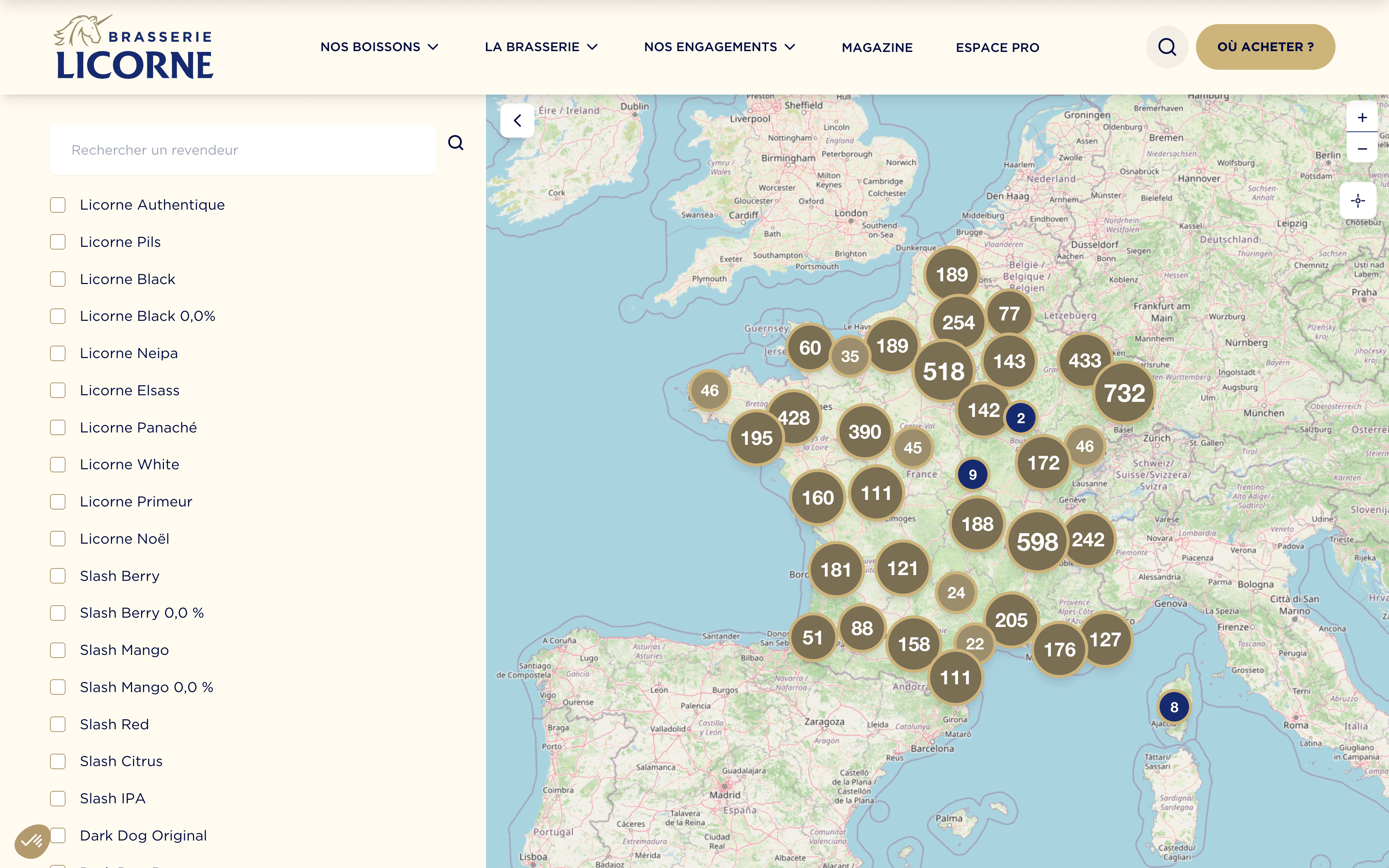Check the Licorne Panaché box
This screenshot has width=1389, height=868.
point(57,428)
